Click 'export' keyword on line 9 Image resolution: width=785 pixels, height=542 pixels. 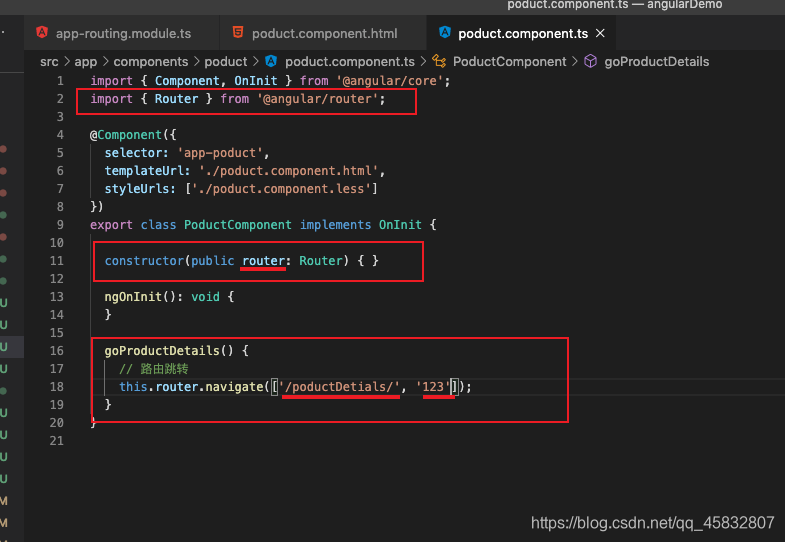pos(111,225)
